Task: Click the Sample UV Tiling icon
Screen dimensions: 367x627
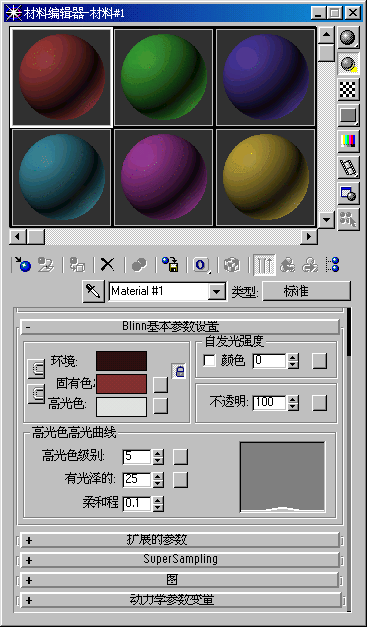Action: tap(348, 115)
